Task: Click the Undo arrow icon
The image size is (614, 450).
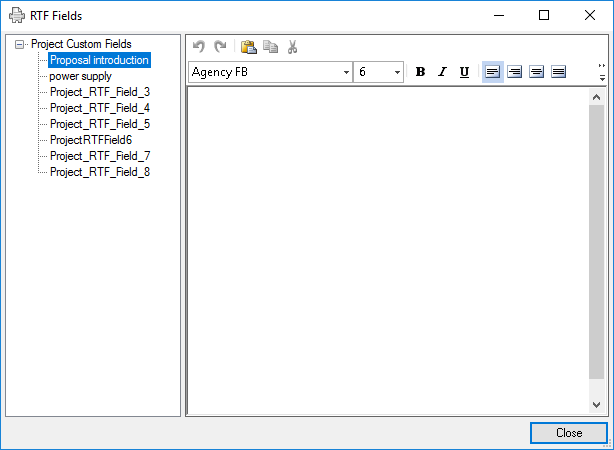Action: pyautogui.click(x=199, y=47)
